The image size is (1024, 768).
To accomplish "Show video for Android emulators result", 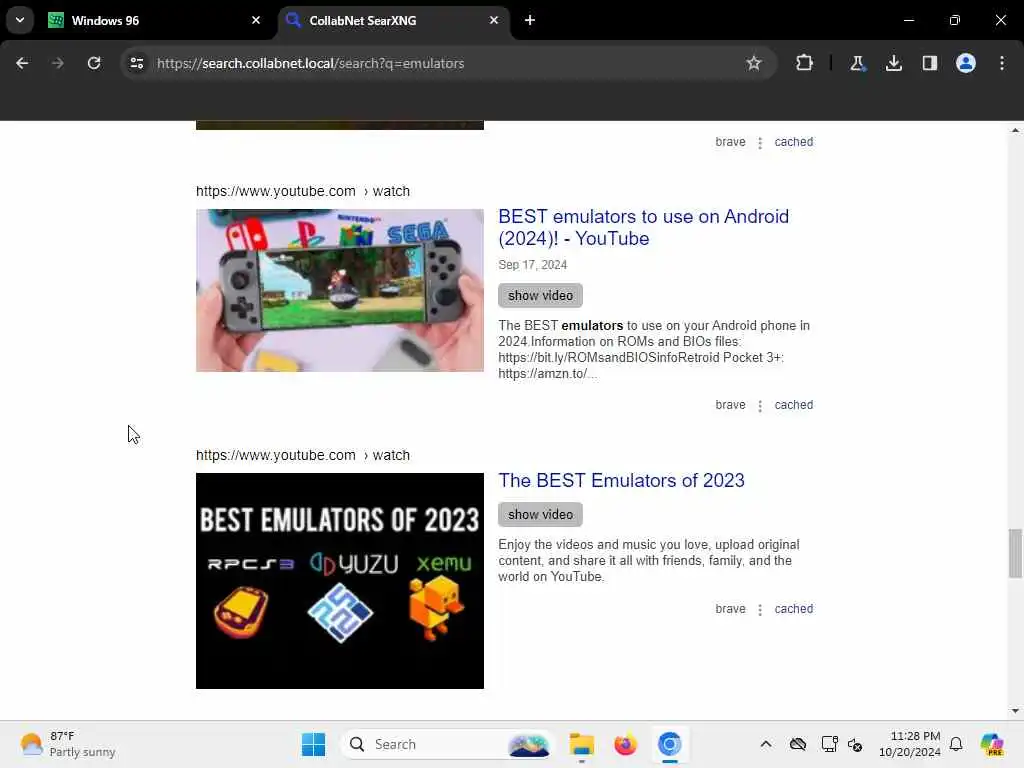I will coord(540,295).
